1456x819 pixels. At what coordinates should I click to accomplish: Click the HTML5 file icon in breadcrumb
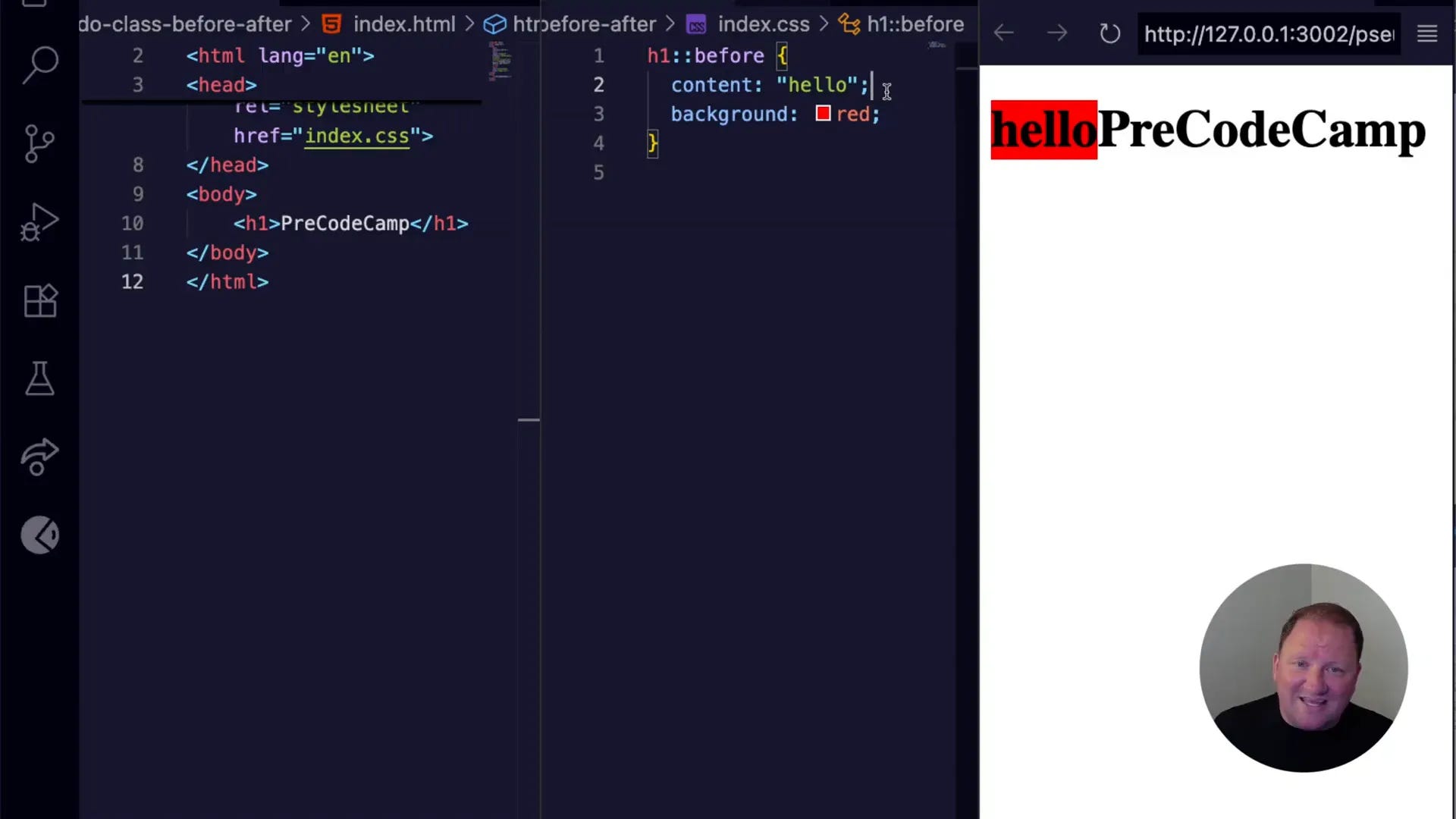click(331, 24)
